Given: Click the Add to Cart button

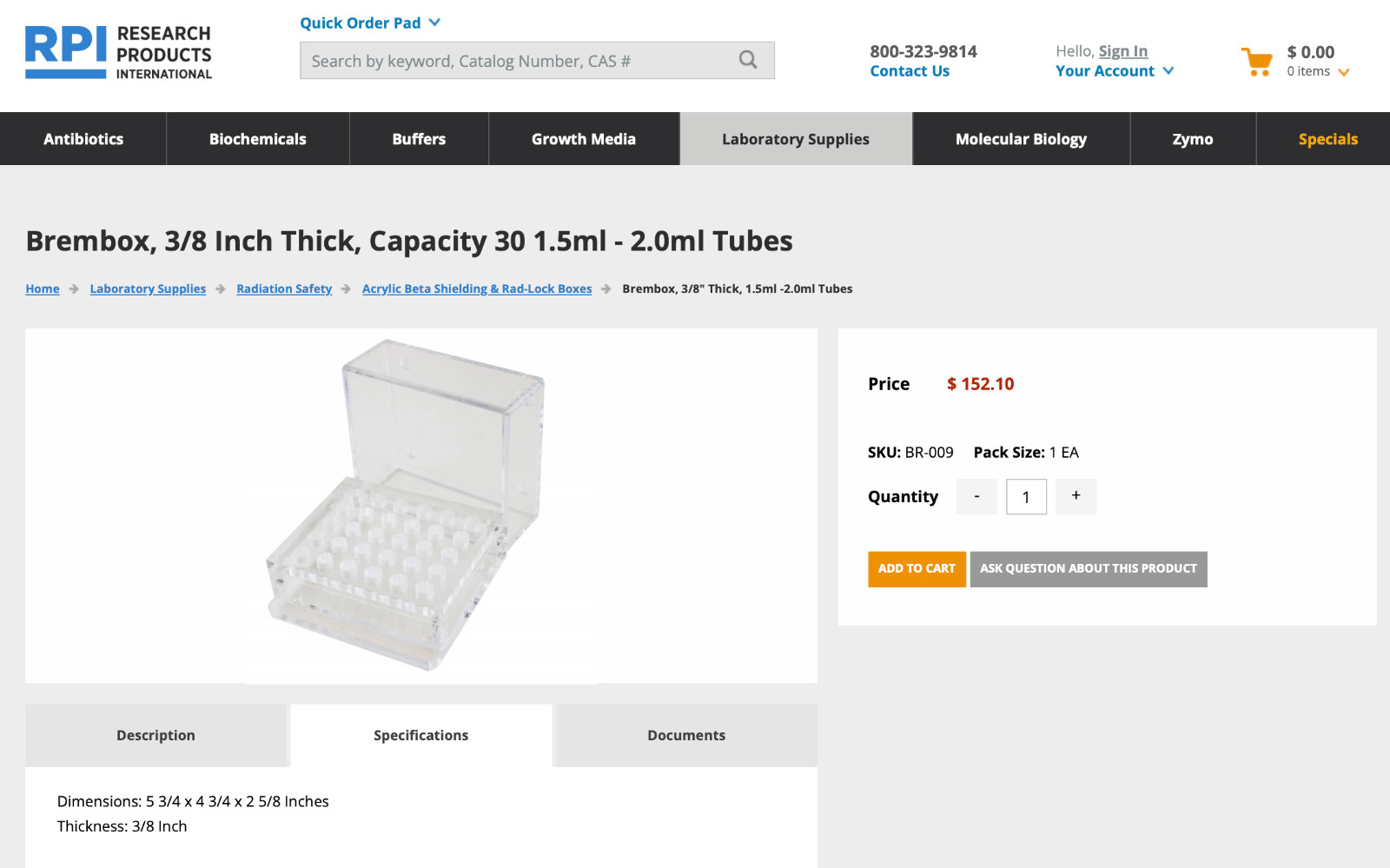Looking at the screenshot, I should (917, 569).
